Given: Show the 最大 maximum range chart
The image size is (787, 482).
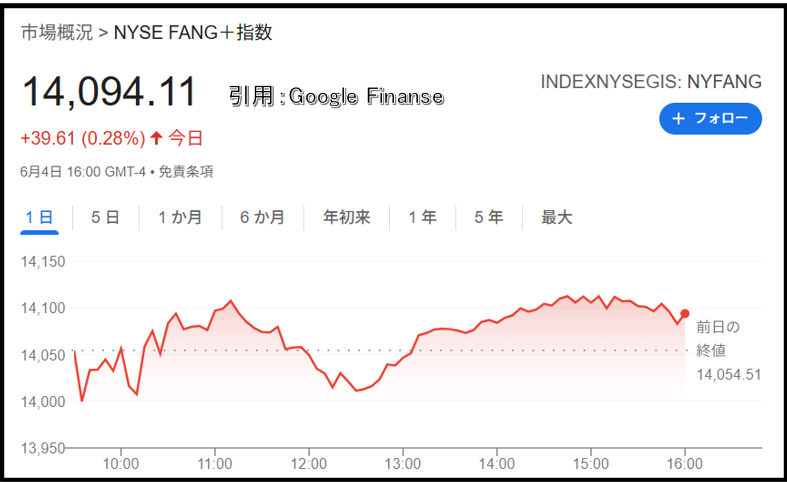Looking at the screenshot, I should click(556, 217).
